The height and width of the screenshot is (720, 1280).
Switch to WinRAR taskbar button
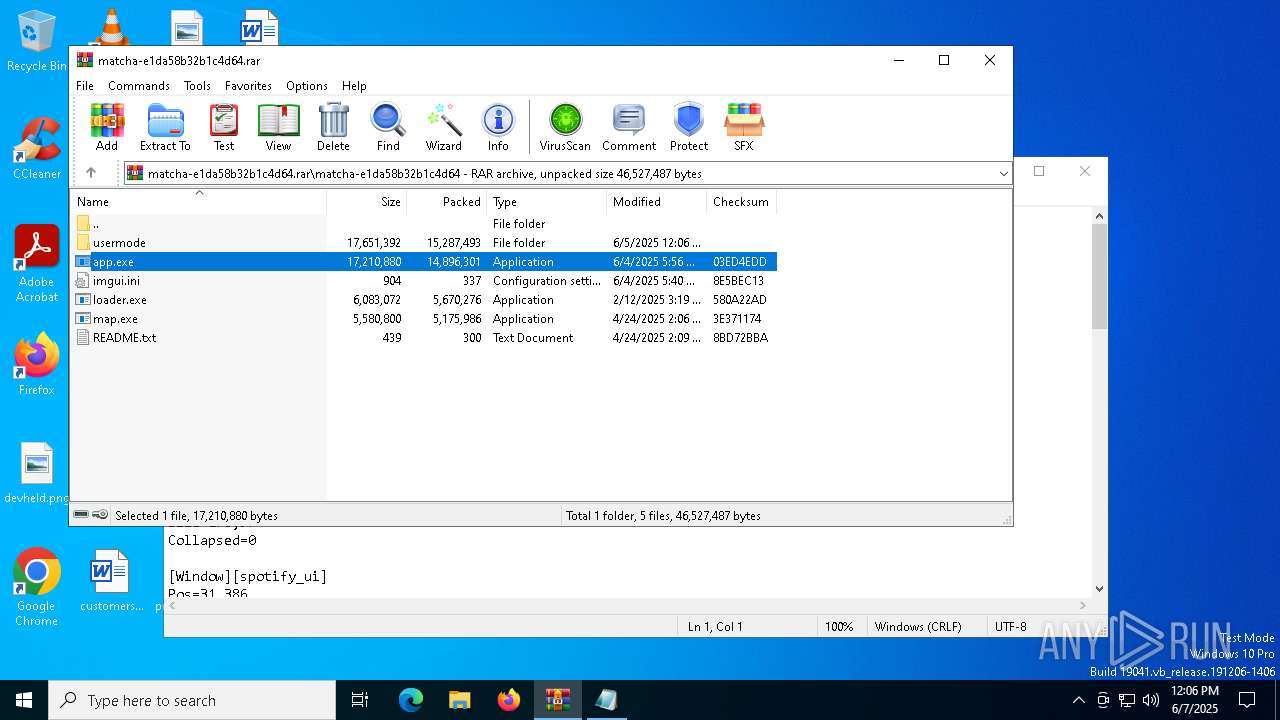[x=557, y=700]
